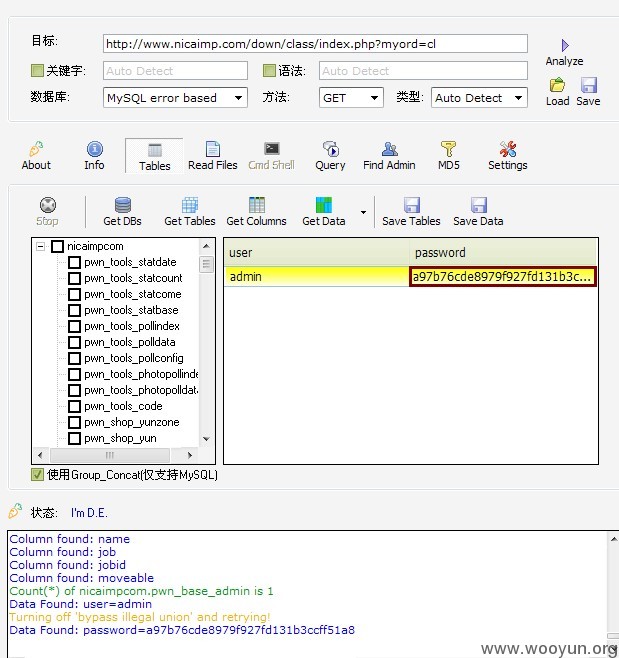
Task: Check pwn_tools_polldata table checkbox
Action: (x=74, y=342)
